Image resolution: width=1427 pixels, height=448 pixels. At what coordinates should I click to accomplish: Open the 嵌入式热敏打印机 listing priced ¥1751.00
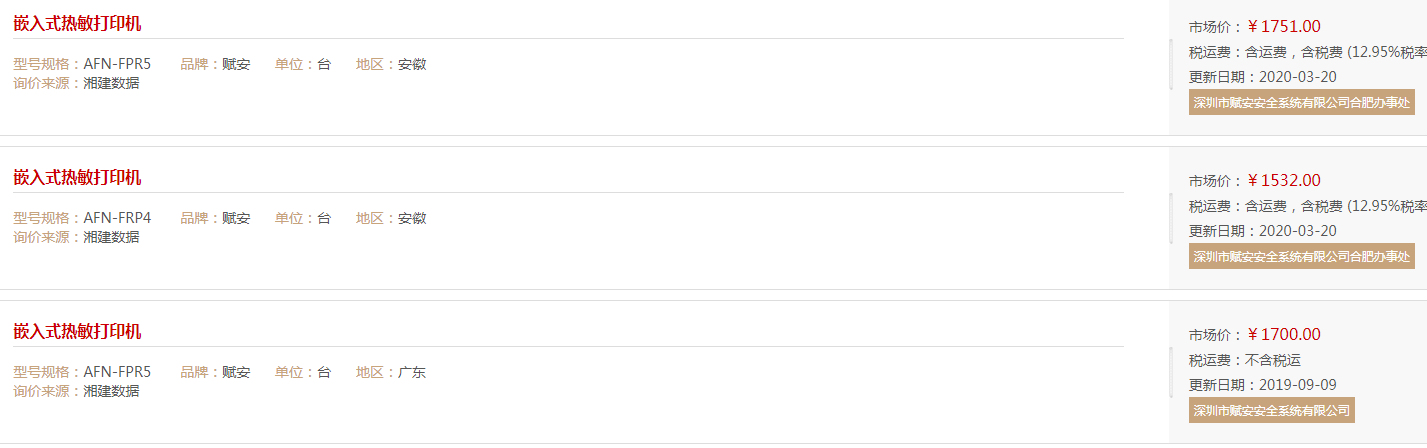[x=77, y=24]
